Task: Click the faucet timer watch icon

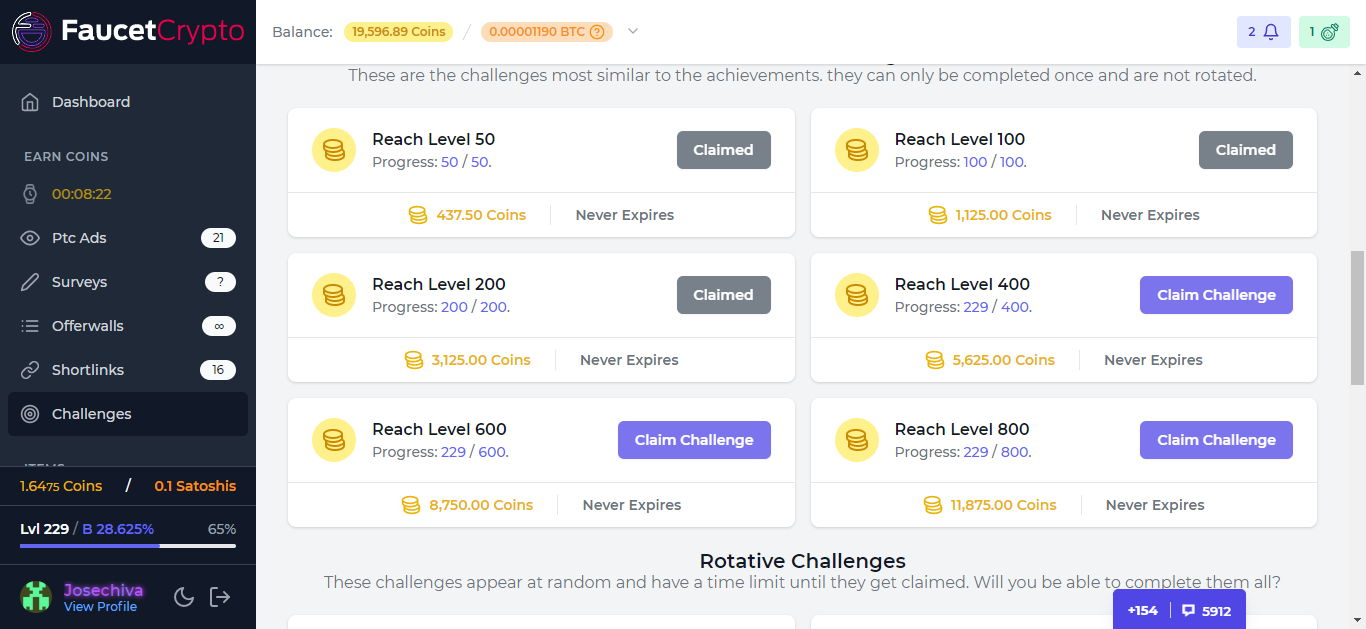Action: click(x=30, y=194)
